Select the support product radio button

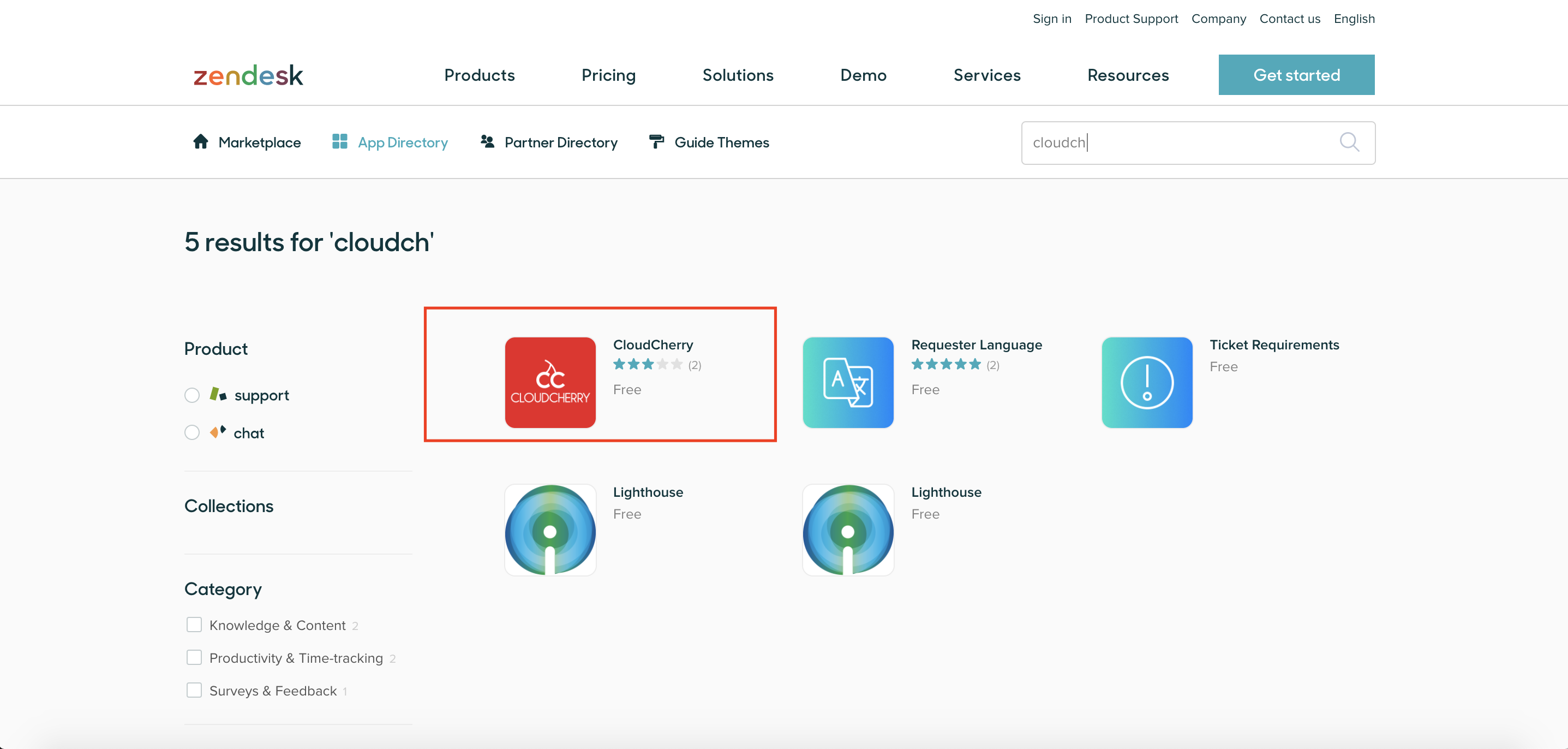(191, 395)
